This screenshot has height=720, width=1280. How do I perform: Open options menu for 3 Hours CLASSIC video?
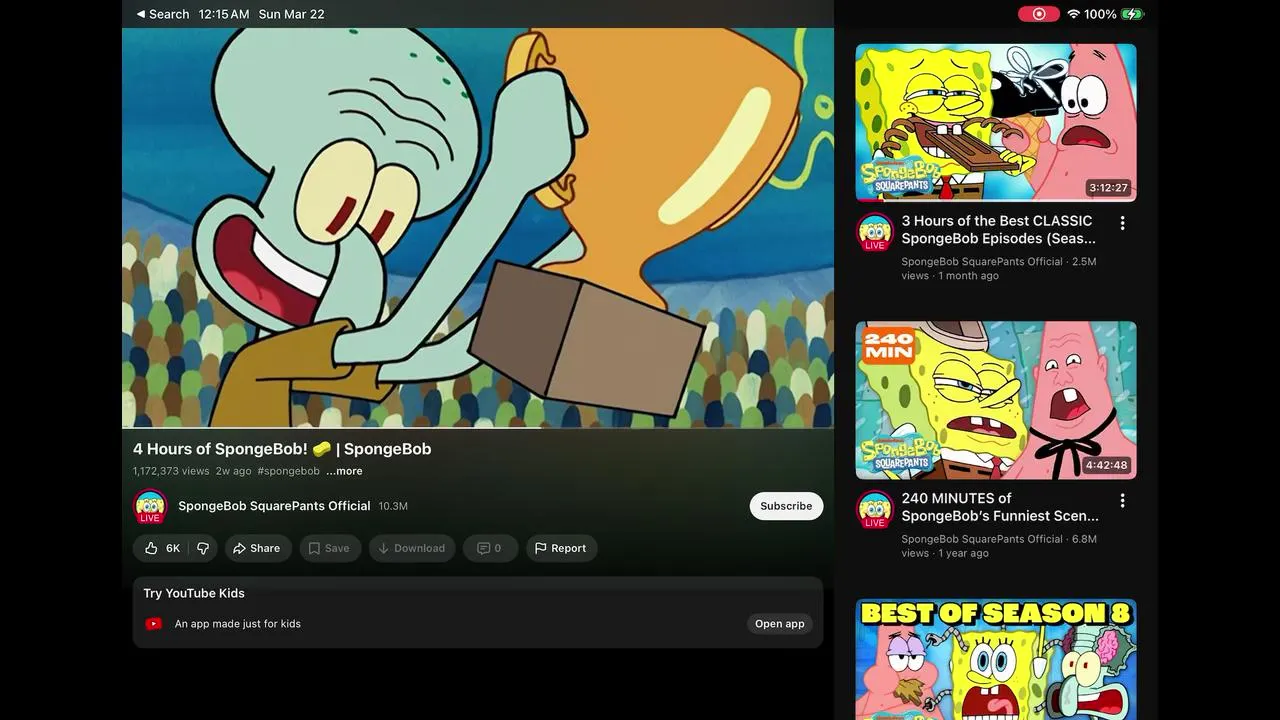click(1122, 223)
